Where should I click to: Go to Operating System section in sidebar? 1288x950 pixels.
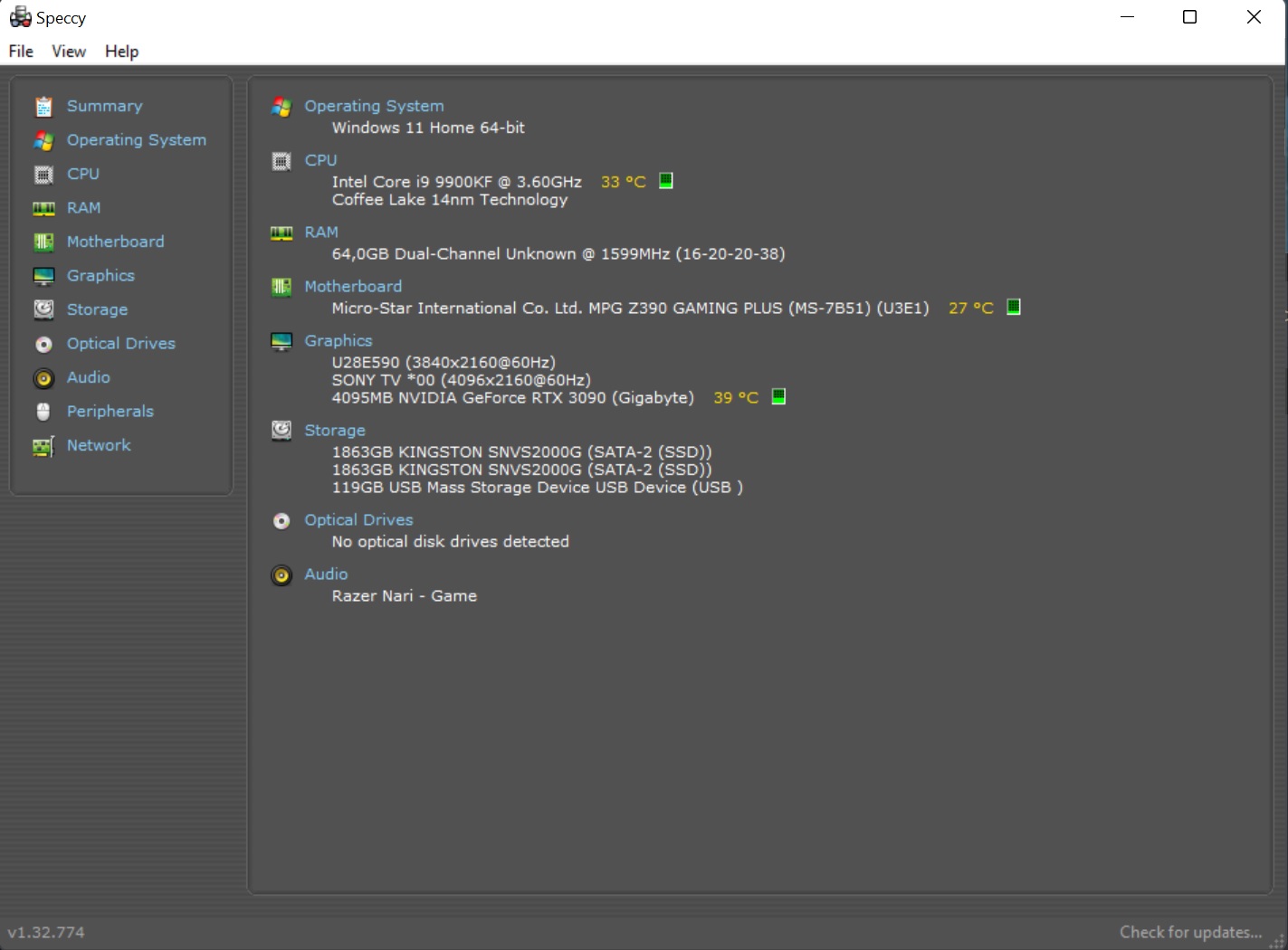137,140
